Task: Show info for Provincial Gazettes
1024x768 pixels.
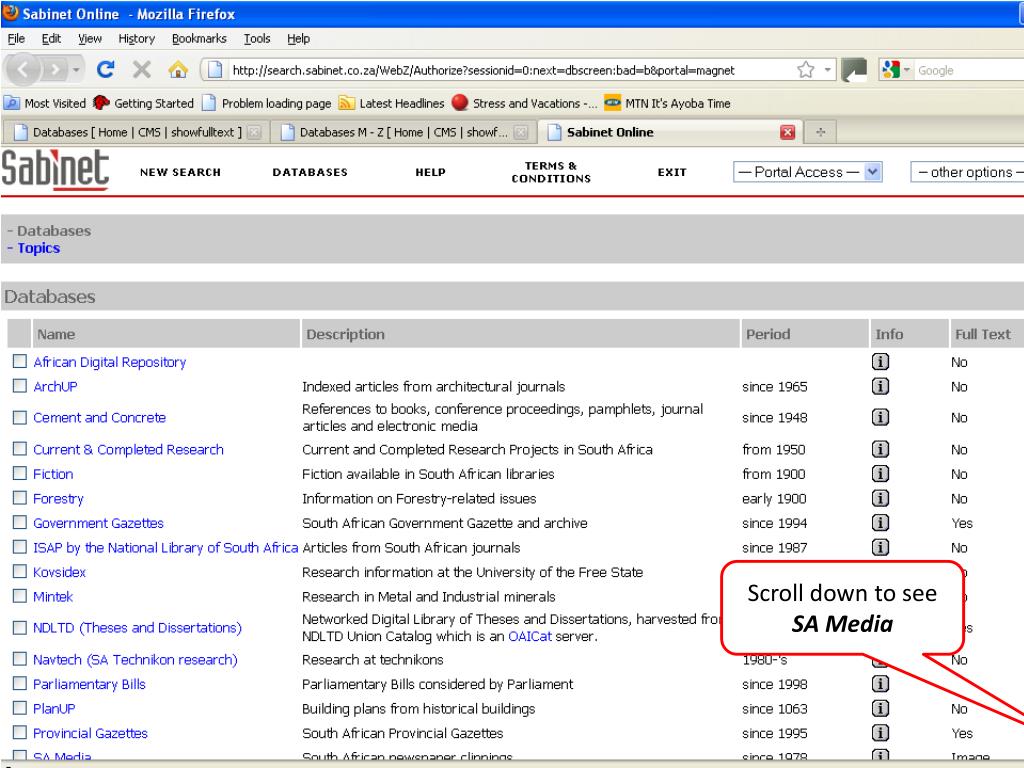Action: point(880,733)
